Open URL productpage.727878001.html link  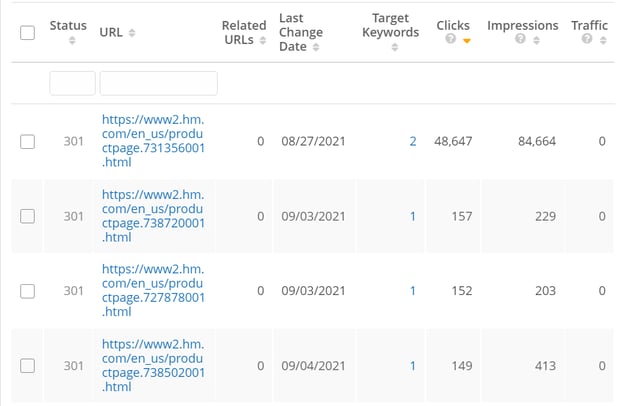pyautogui.click(x=153, y=291)
